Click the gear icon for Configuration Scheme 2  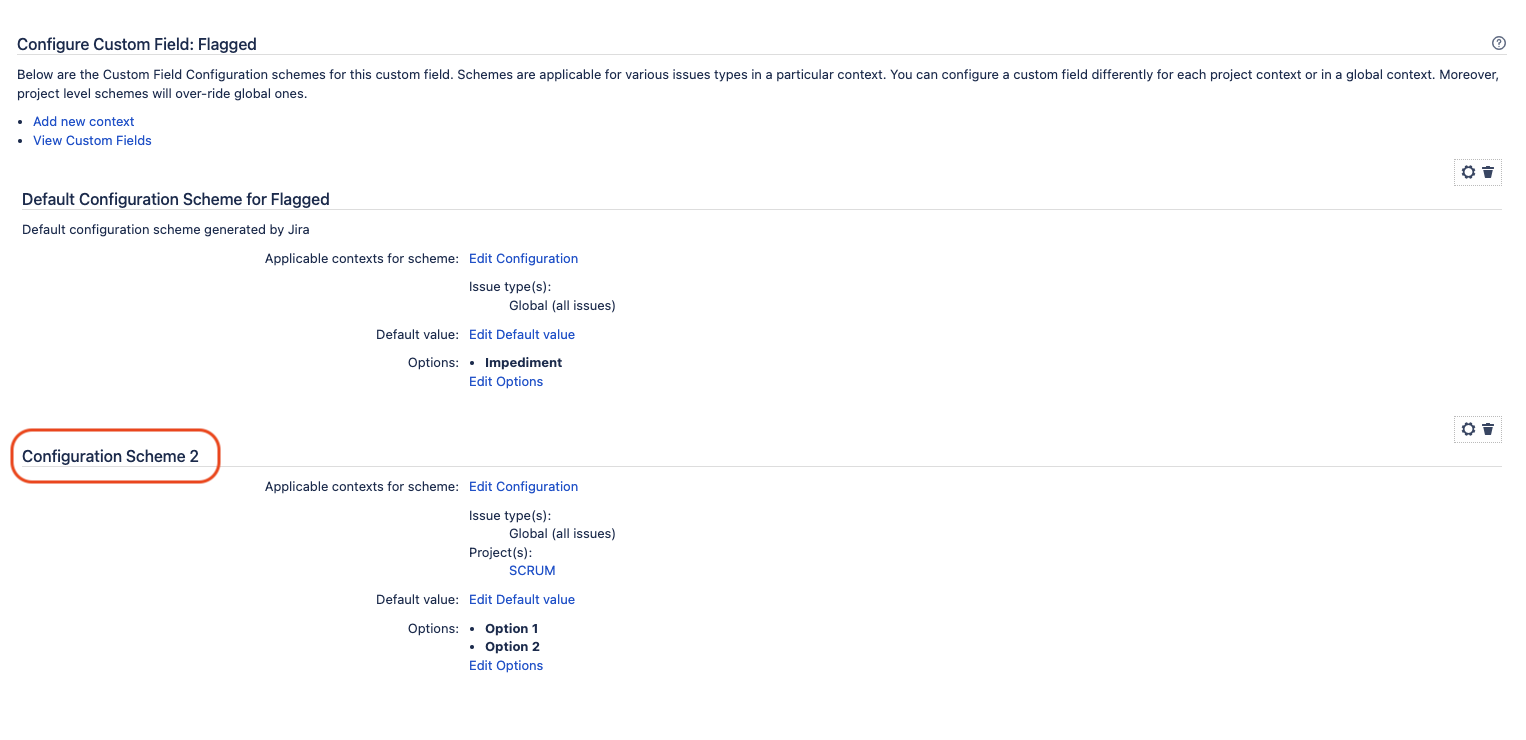point(1468,429)
